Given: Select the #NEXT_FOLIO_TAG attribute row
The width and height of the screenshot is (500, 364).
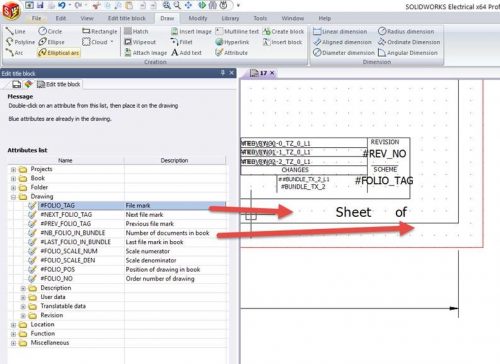Looking at the screenshot, I should [x=117, y=215].
